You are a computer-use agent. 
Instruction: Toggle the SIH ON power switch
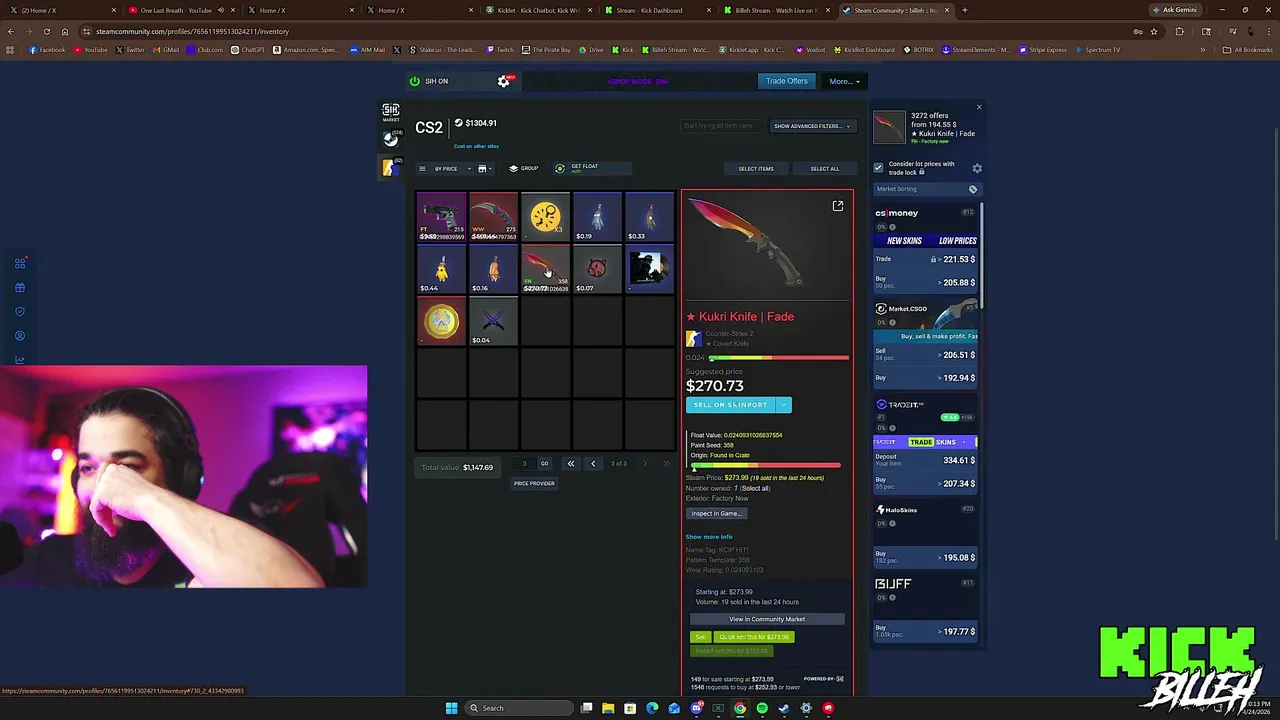(415, 81)
